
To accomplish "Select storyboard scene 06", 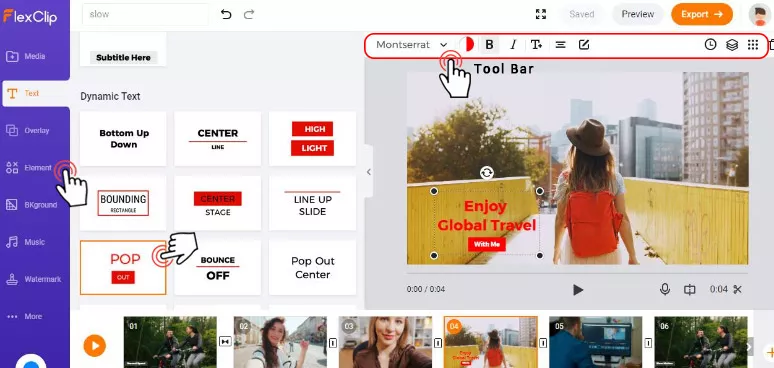I will (x=701, y=342).
